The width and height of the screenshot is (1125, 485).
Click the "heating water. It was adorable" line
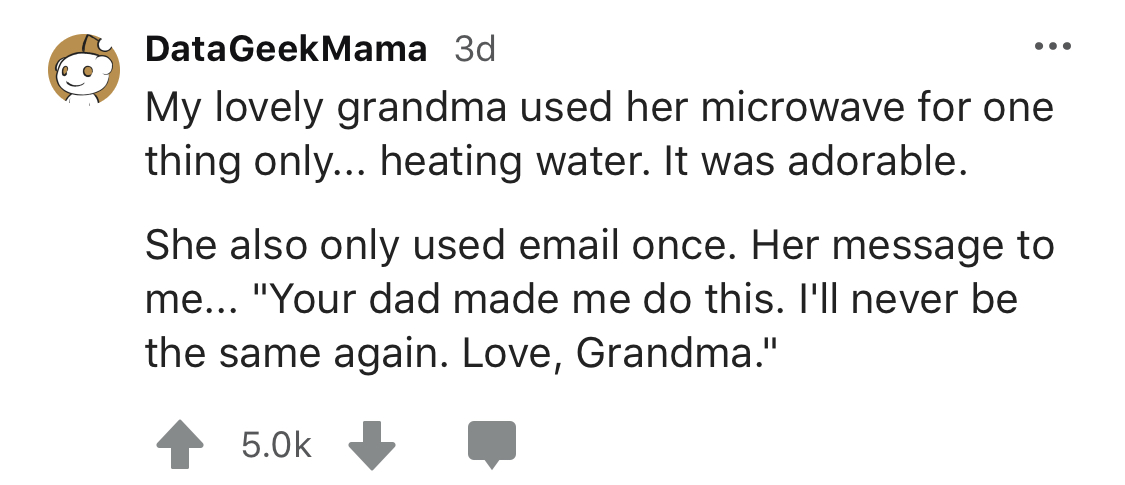tap(557, 162)
